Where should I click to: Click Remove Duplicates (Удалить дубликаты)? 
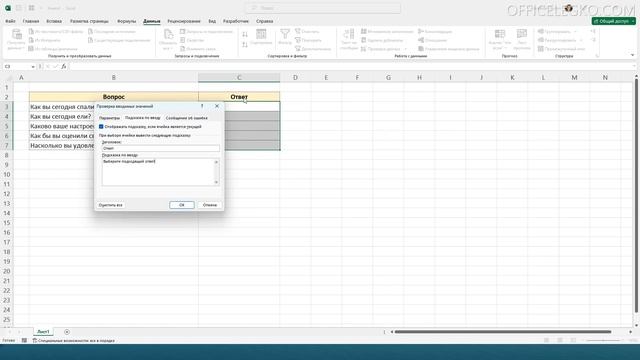click(x=382, y=40)
